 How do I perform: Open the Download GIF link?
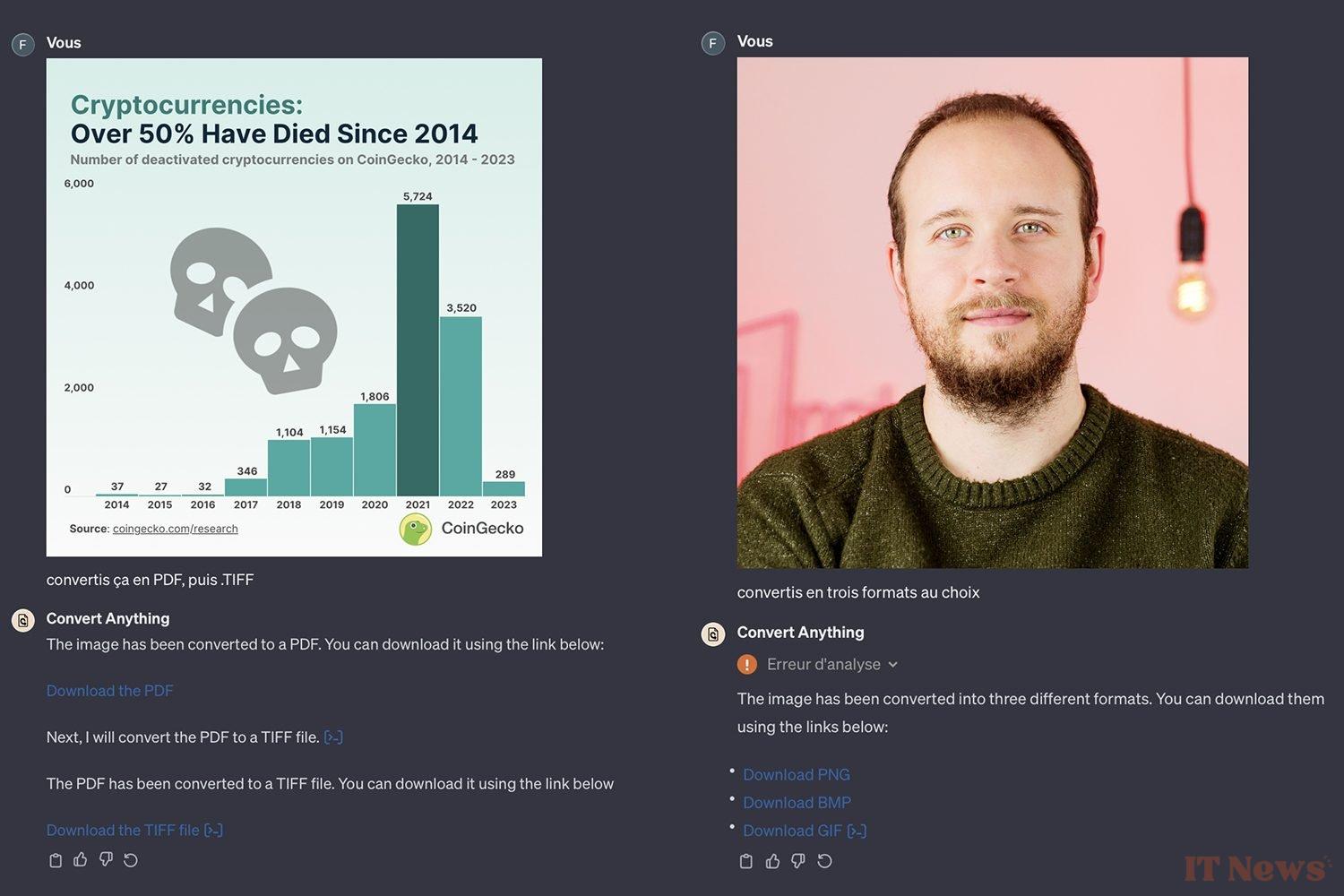coord(793,831)
